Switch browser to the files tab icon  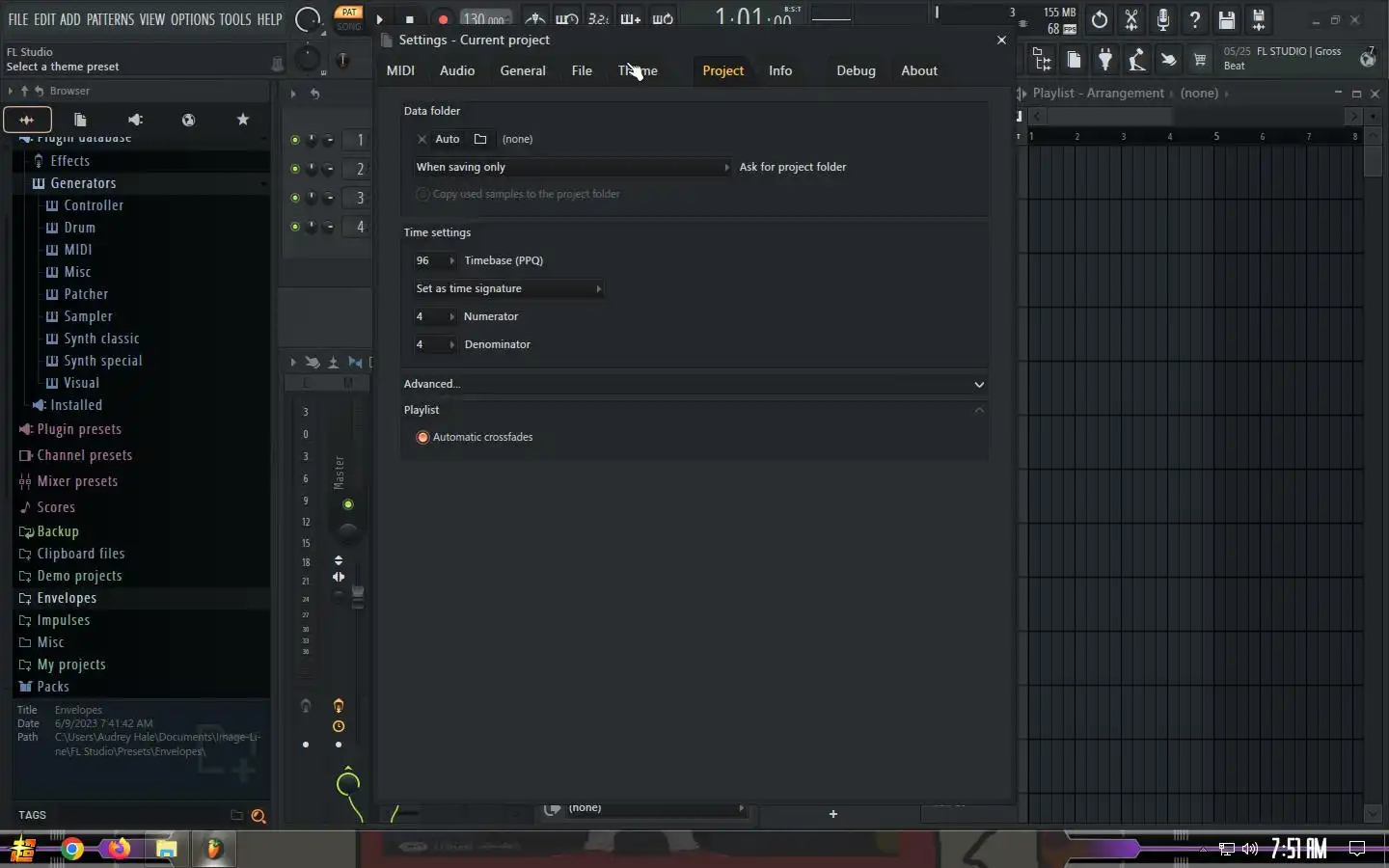[x=81, y=120]
